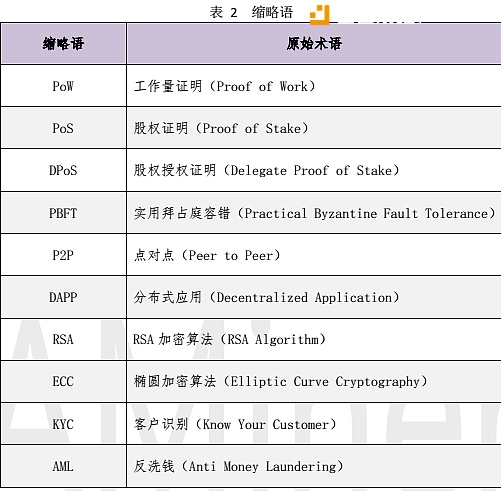Select the DAPP abbreviation cell
The width and height of the screenshot is (501, 491).
(x=63, y=297)
